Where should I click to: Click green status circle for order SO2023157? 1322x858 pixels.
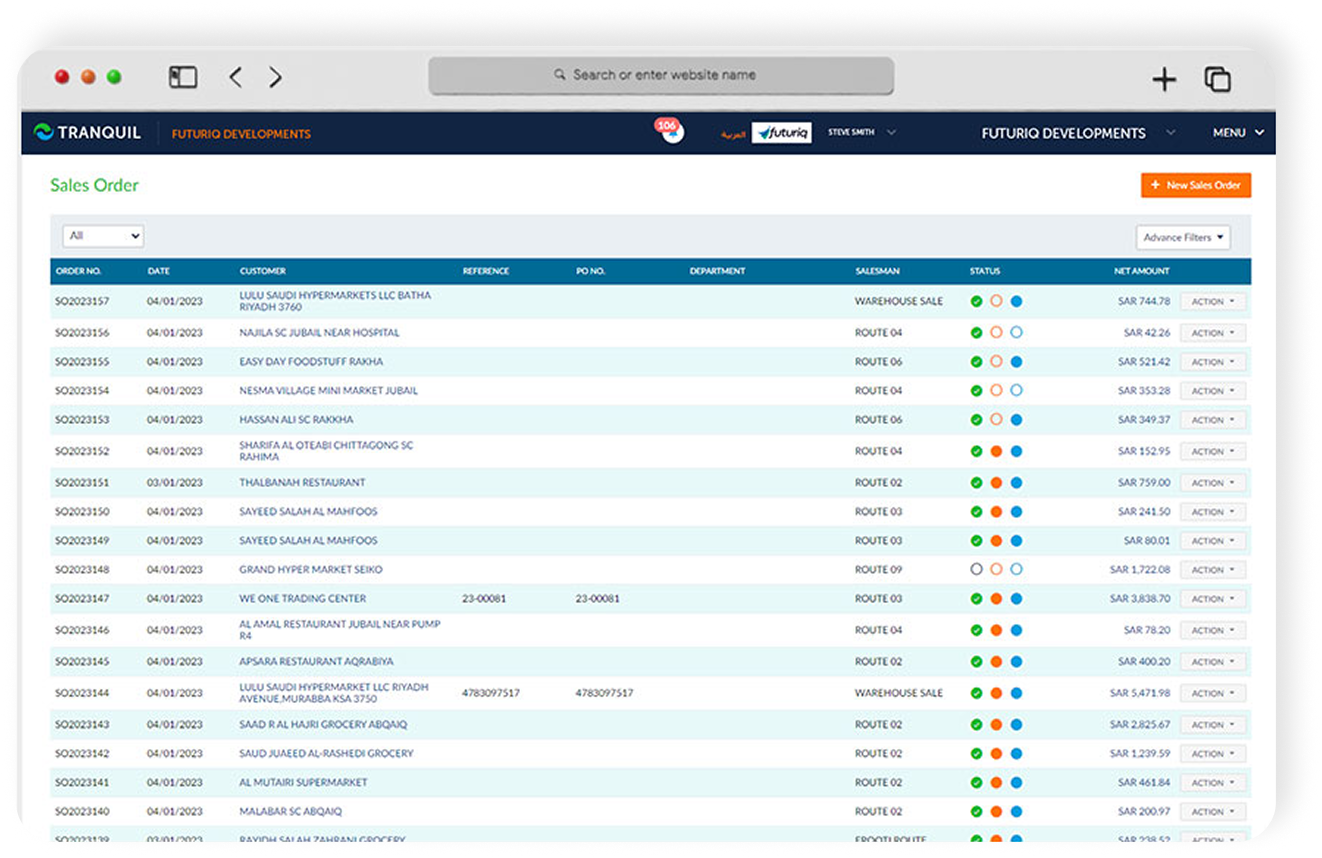click(x=976, y=301)
